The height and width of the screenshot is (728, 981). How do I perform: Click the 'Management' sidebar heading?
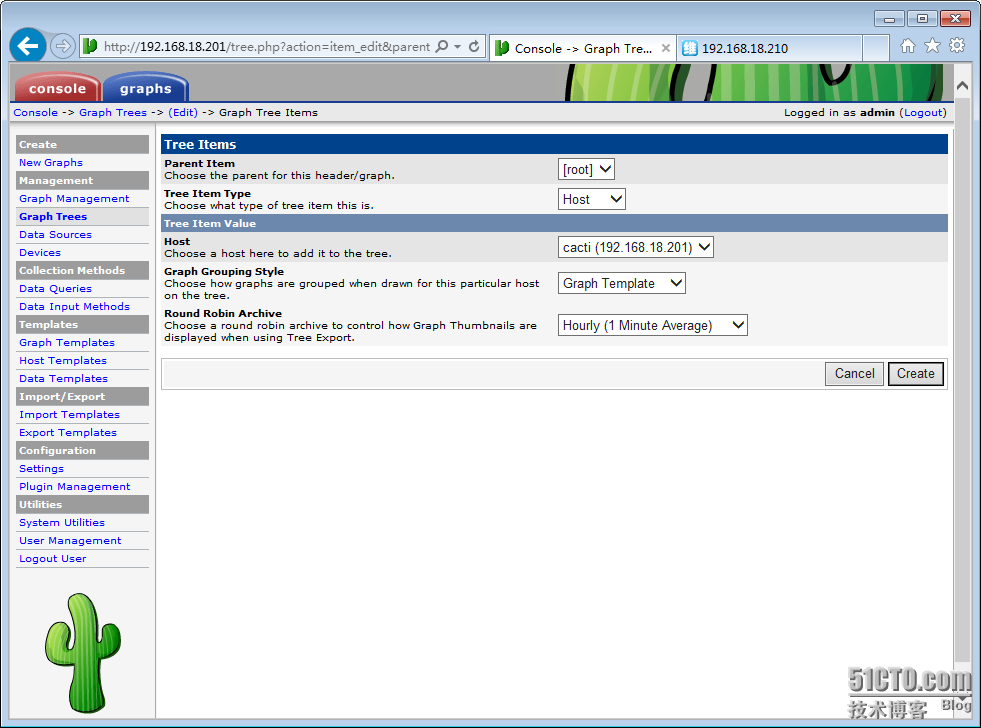pos(83,181)
